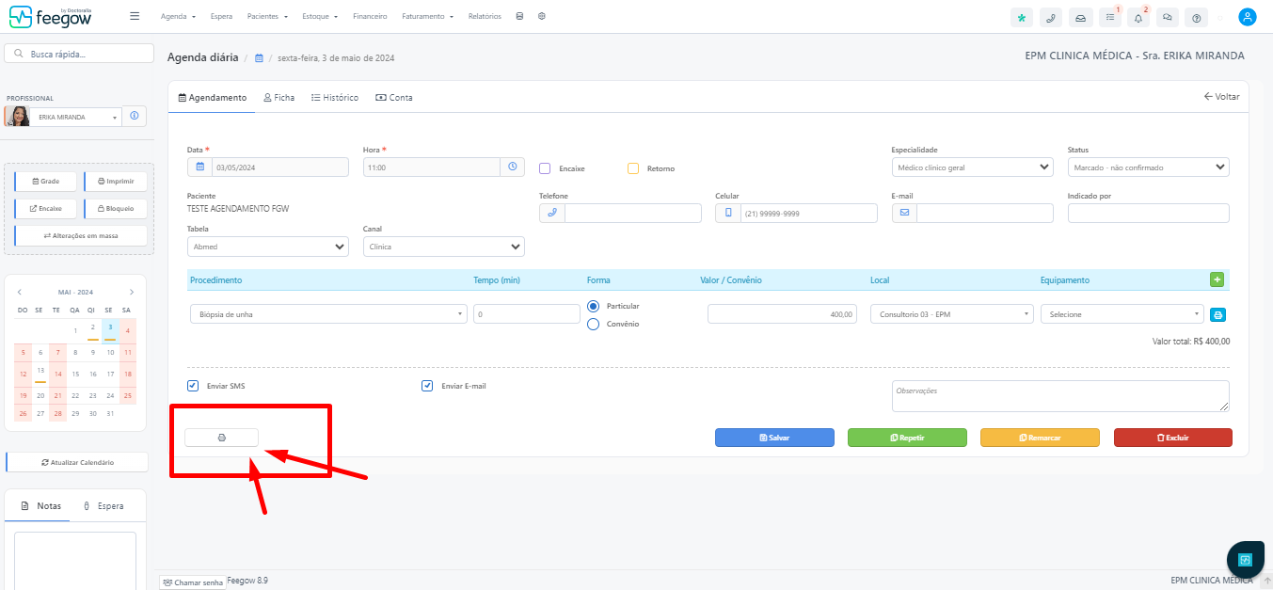Click the Celular phone input field

pos(808,213)
